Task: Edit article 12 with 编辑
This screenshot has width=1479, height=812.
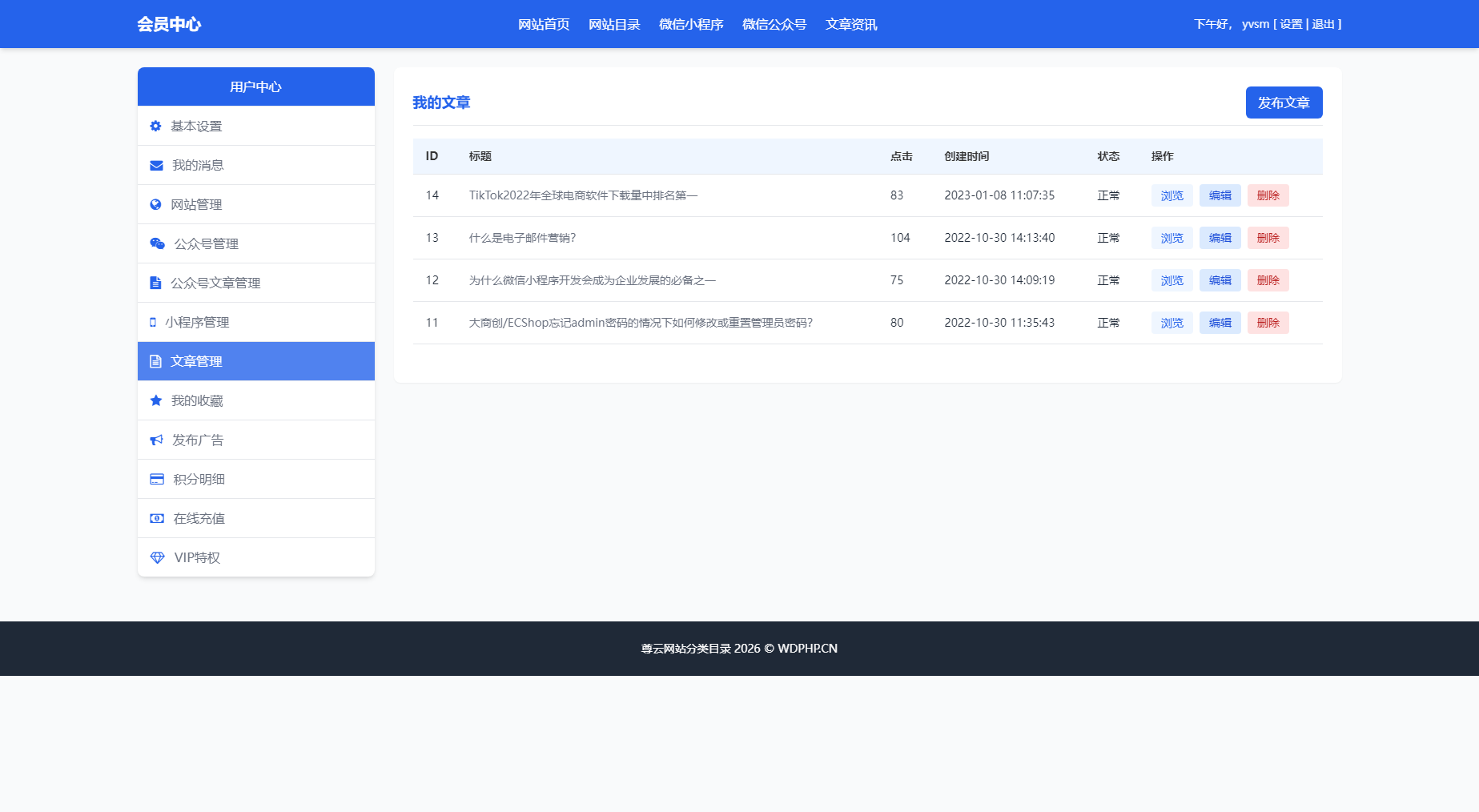Action: pyautogui.click(x=1220, y=280)
